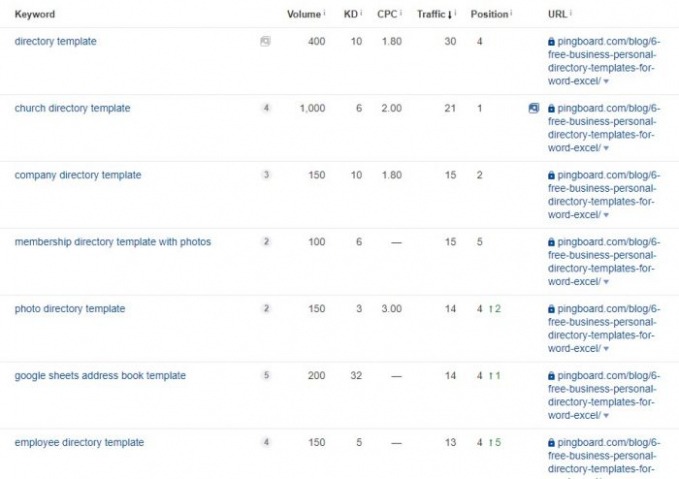Image resolution: width=679 pixels, height=479 pixels.
Task: Click the info icon next to CPC
Action: click(399, 14)
